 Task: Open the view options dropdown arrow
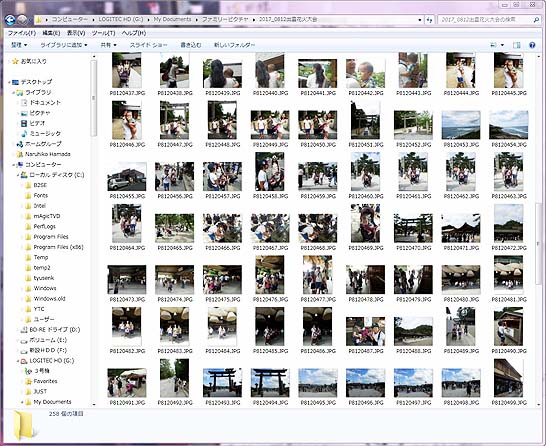(502, 45)
